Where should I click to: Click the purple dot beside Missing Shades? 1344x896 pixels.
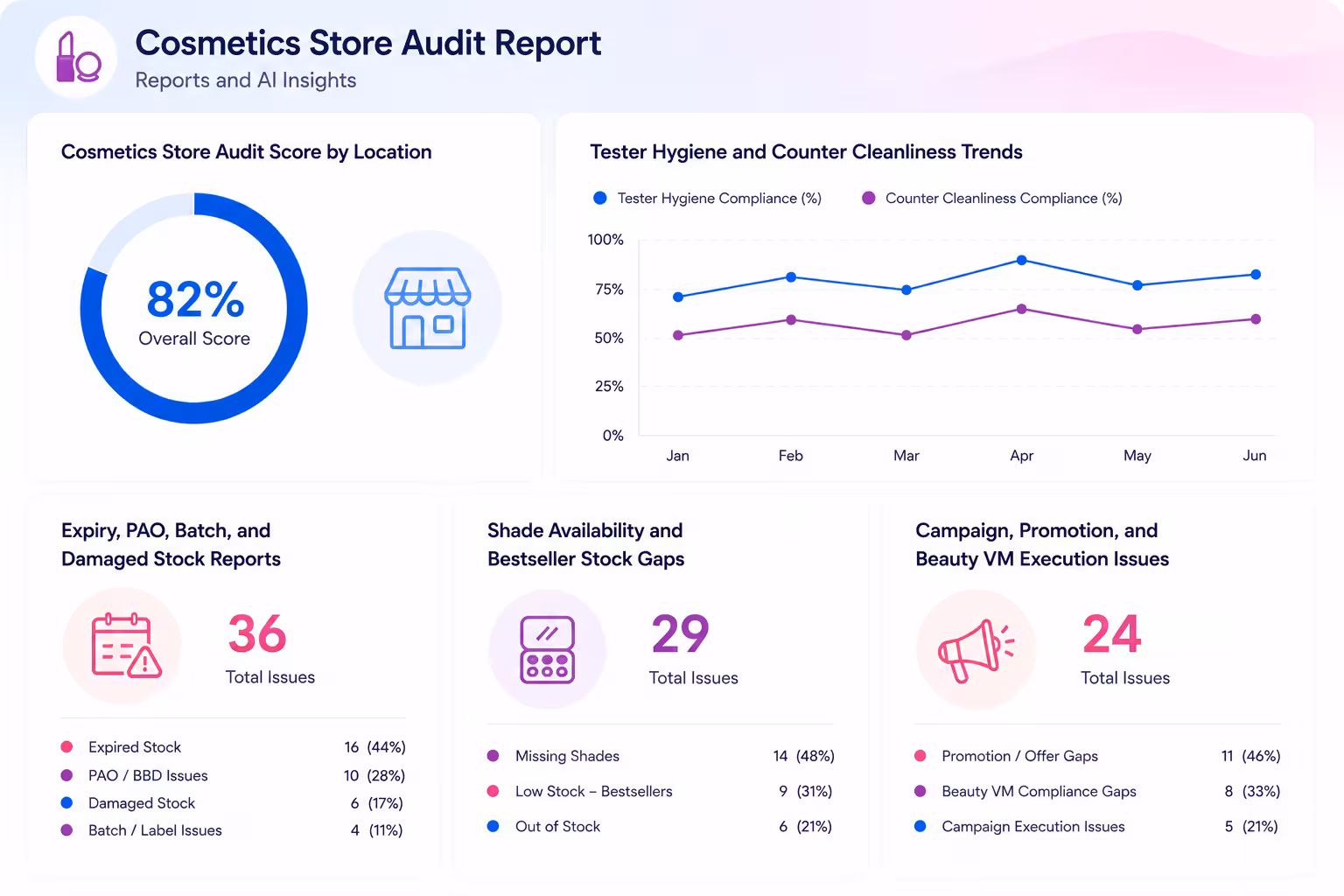click(493, 756)
